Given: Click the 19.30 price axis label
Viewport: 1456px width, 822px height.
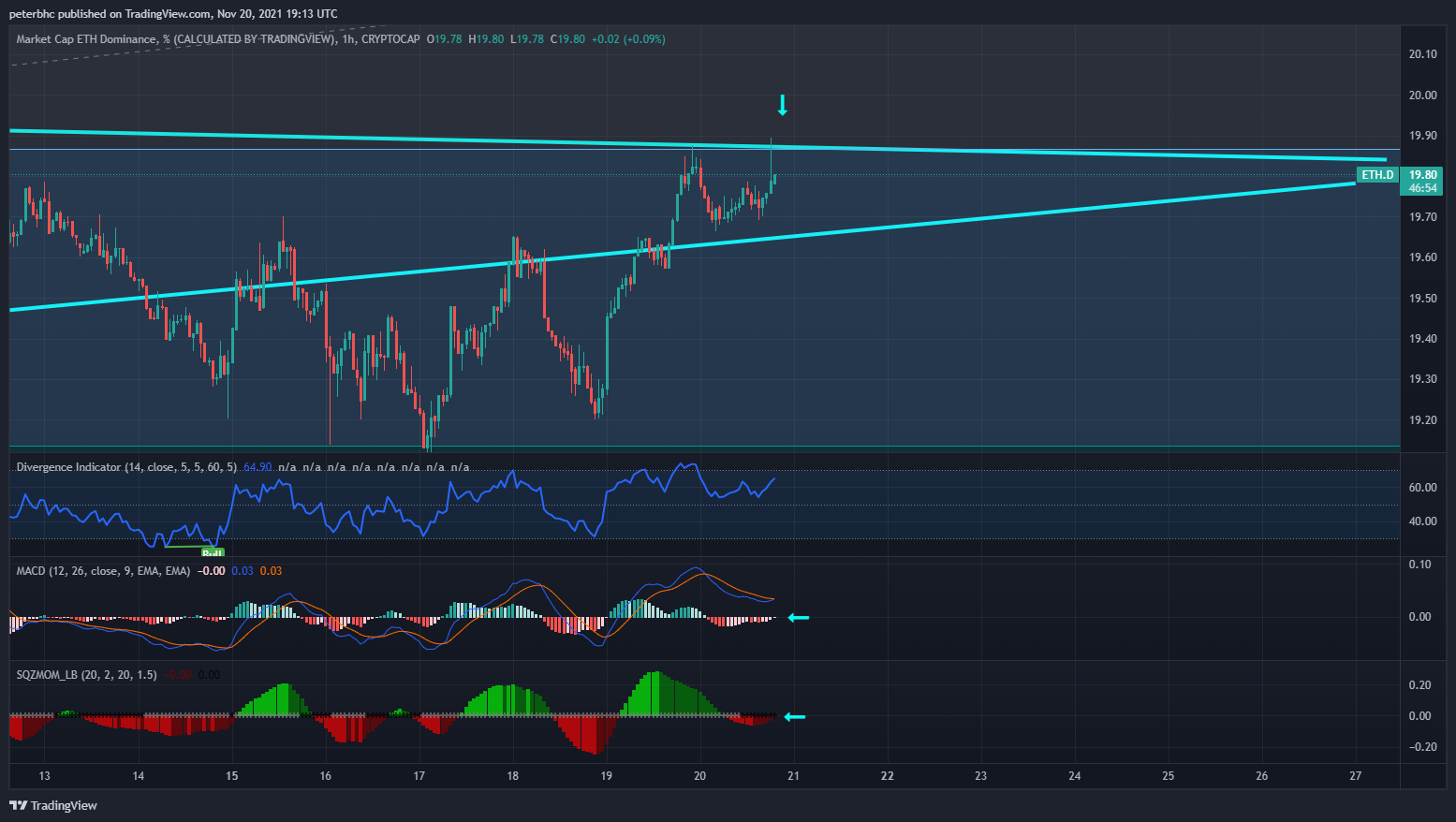Looking at the screenshot, I should [x=1422, y=379].
